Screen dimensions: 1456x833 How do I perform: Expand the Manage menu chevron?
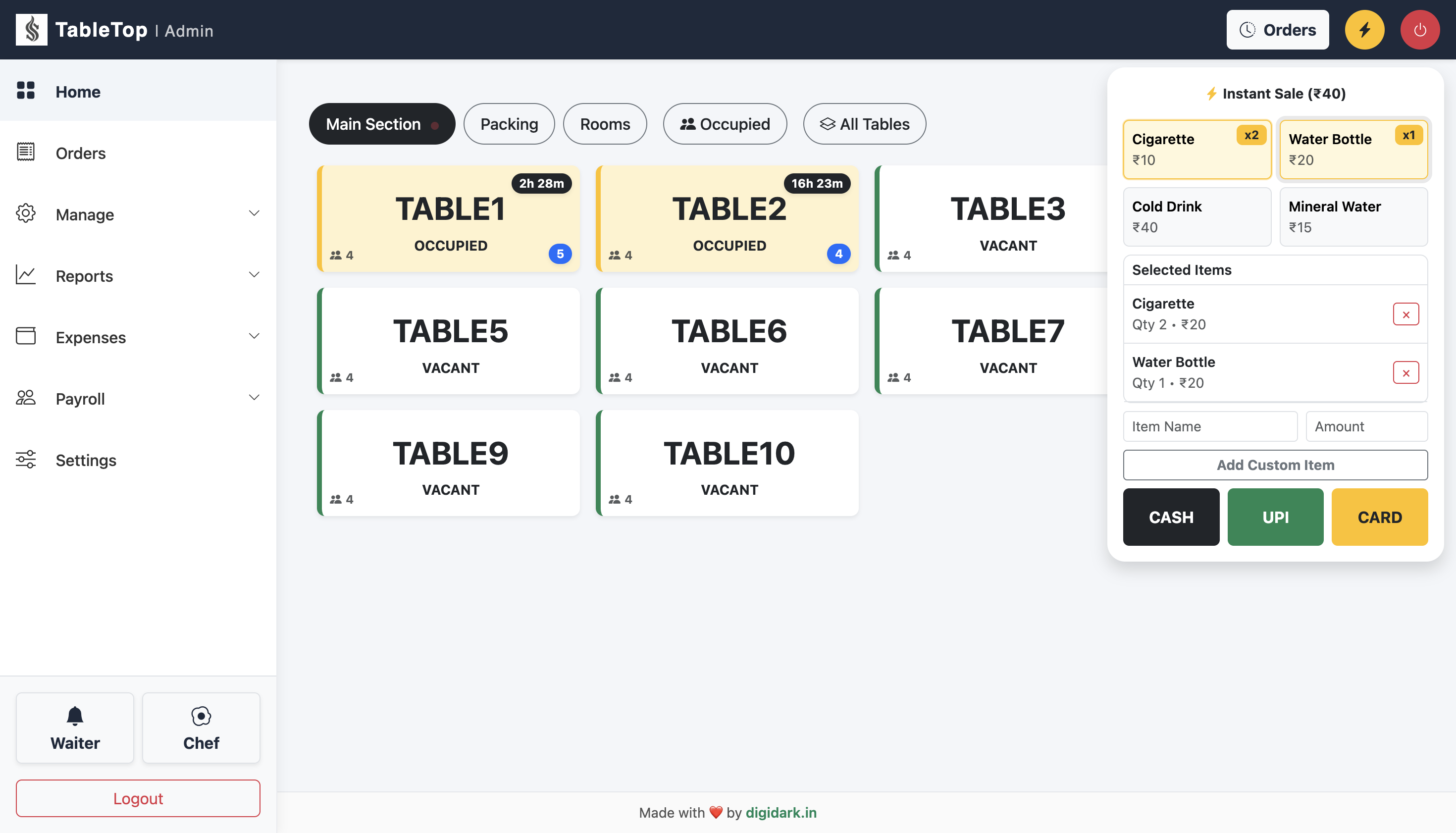(254, 213)
